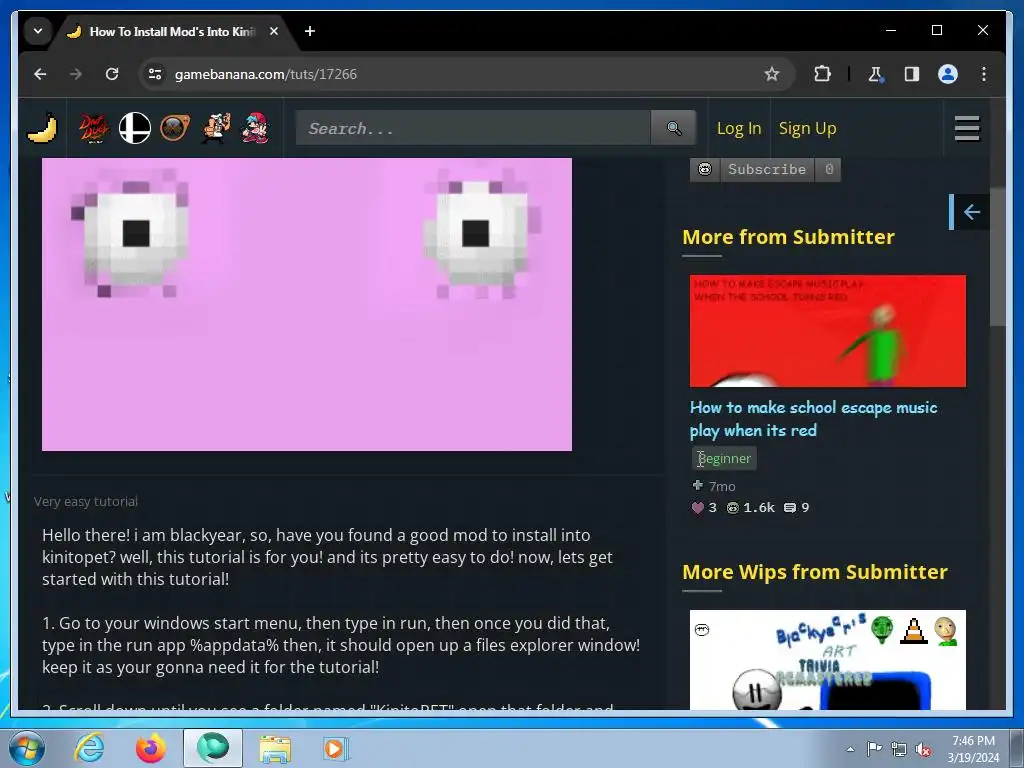
Task: Click the Sign Up link
Action: coord(807,129)
